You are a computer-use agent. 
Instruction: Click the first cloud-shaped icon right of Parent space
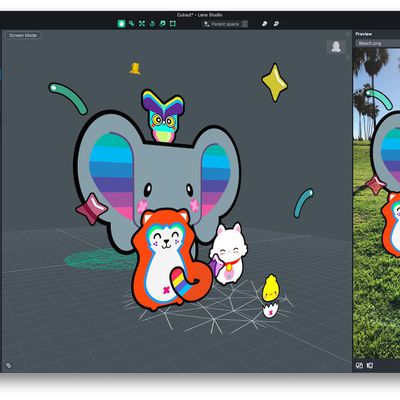click(264, 24)
